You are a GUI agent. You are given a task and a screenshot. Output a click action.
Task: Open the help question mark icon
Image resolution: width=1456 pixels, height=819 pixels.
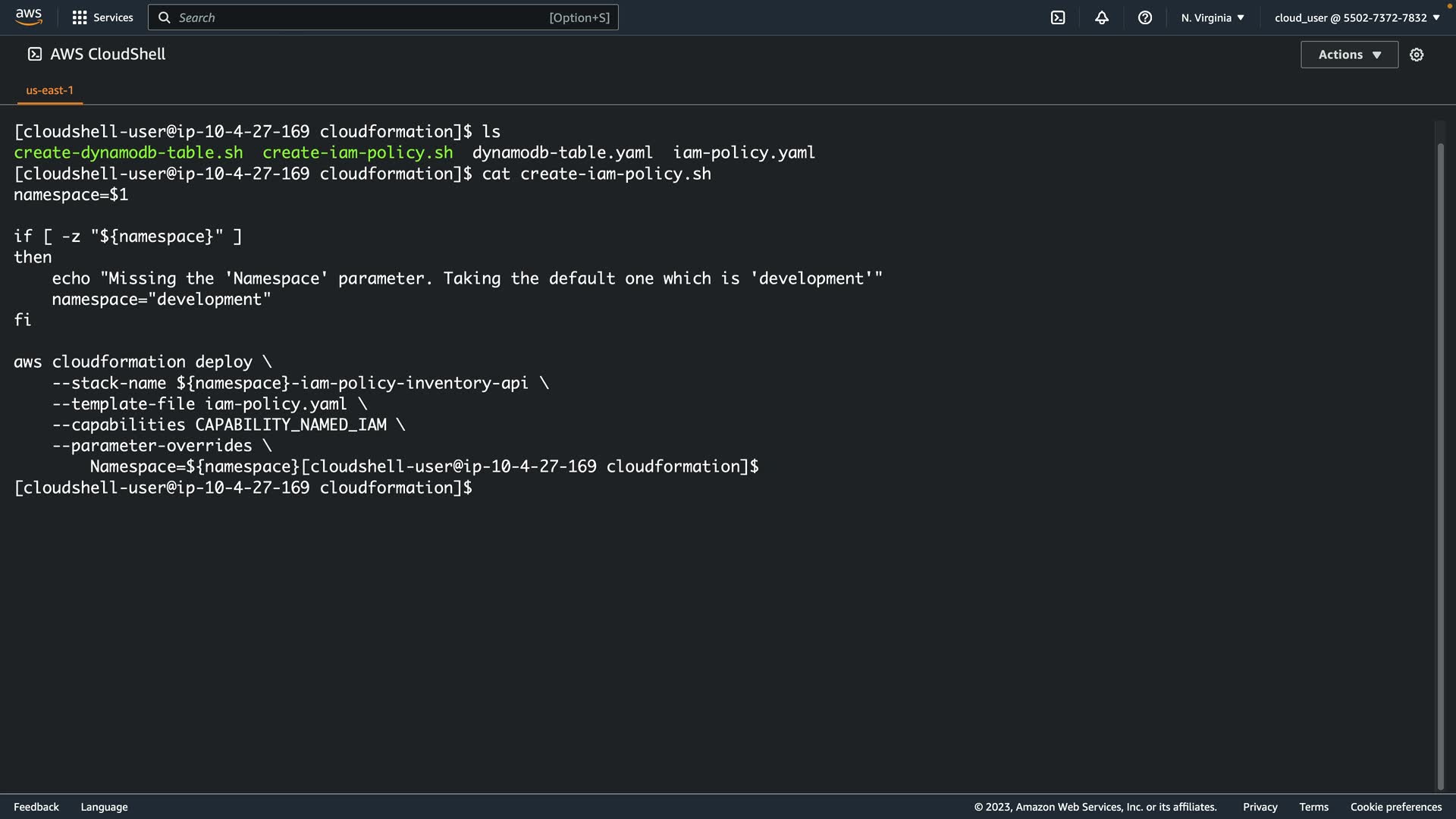click(x=1144, y=17)
